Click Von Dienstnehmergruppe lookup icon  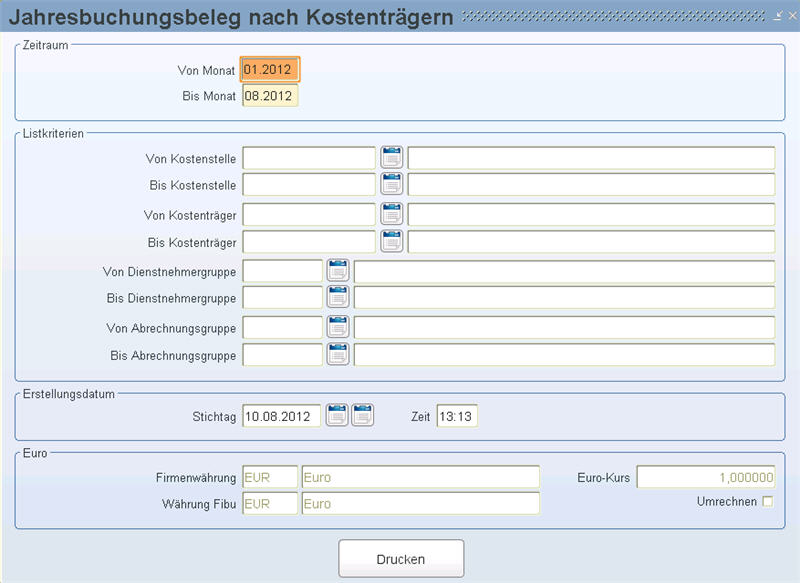coord(338,271)
